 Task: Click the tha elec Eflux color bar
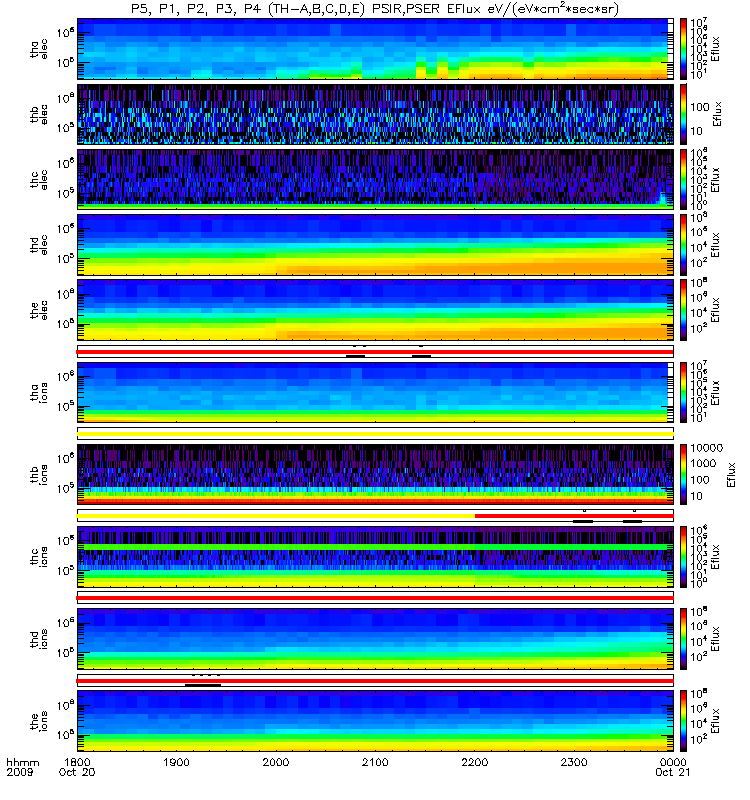click(x=683, y=49)
